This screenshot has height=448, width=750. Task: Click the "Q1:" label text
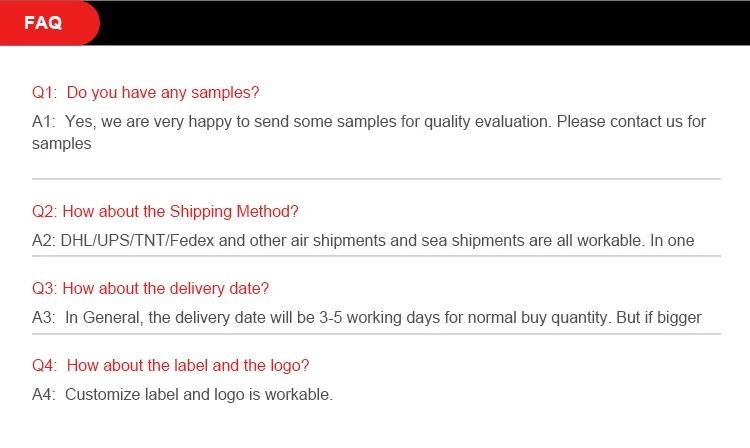click(x=44, y=92)
